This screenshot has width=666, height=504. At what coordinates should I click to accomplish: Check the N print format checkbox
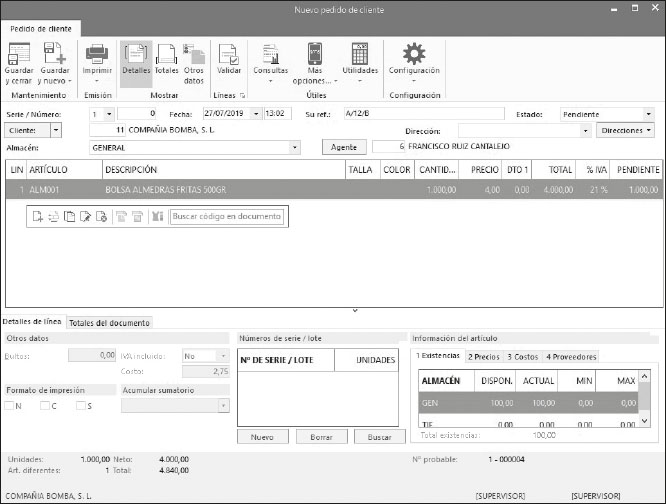click(x=9, y=406)
